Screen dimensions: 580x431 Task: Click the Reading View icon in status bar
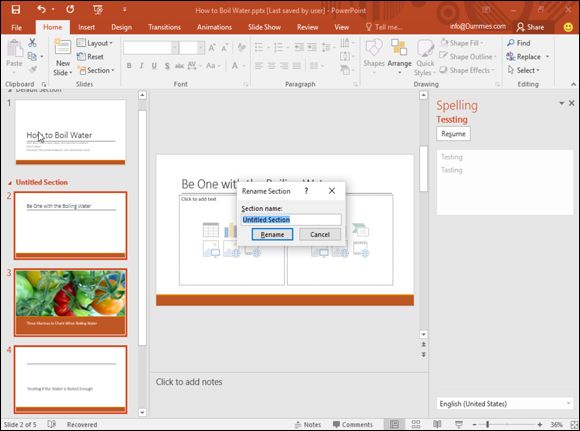coord(437,424)
